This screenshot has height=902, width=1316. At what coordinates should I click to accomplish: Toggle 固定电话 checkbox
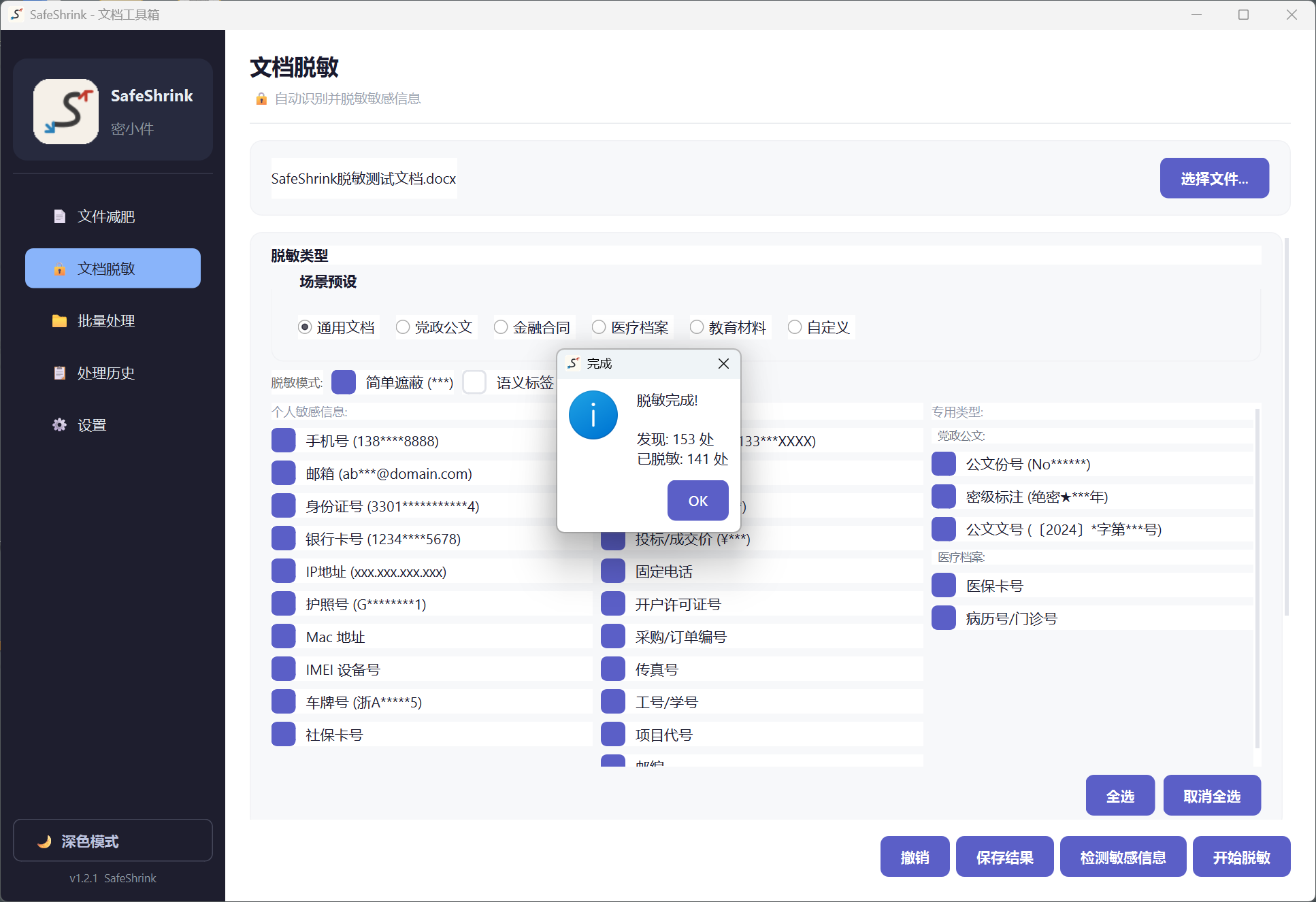pyautogui.click(x=613, y=571)
